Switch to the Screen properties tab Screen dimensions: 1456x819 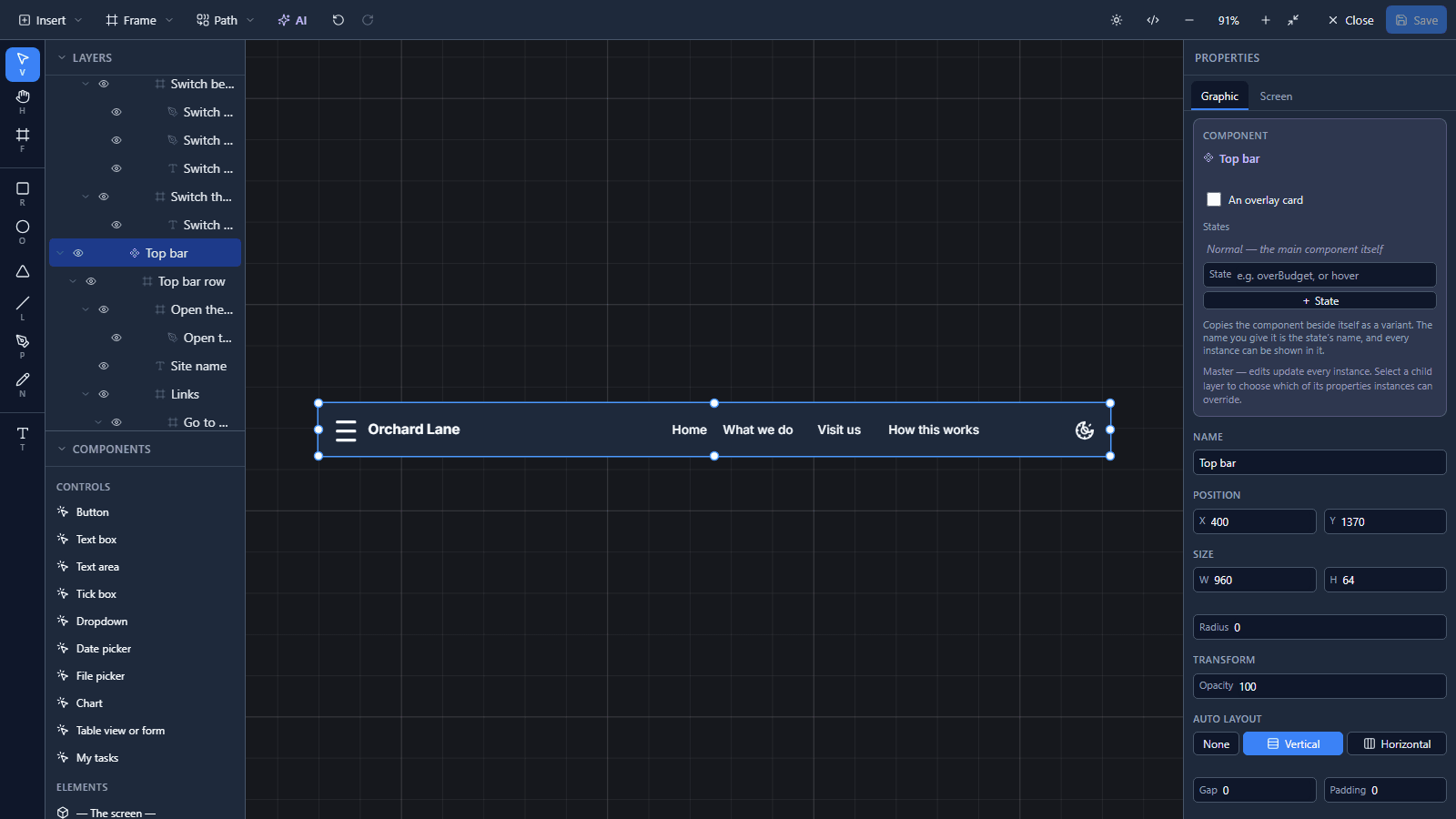click(x=1276, y=96)
